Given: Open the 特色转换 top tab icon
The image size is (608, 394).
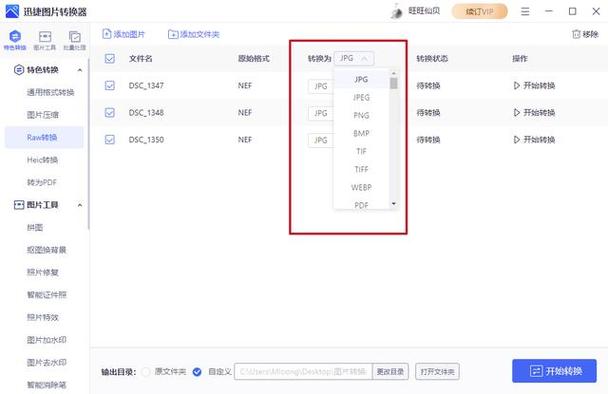Looking at the screenshot, I should click(x=15, y=36).
